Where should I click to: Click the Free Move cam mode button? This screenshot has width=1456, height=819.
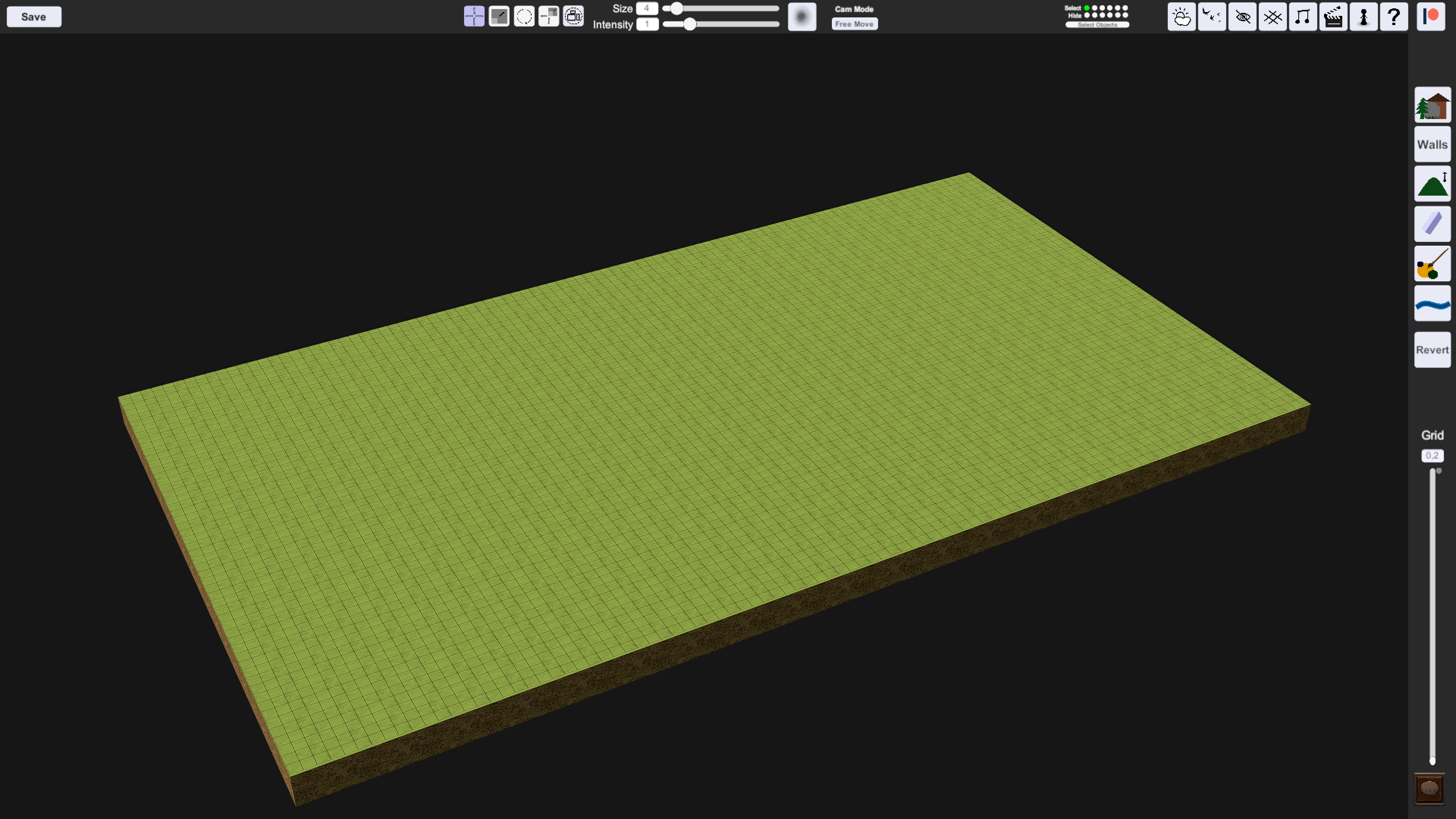tap(855, 24)
